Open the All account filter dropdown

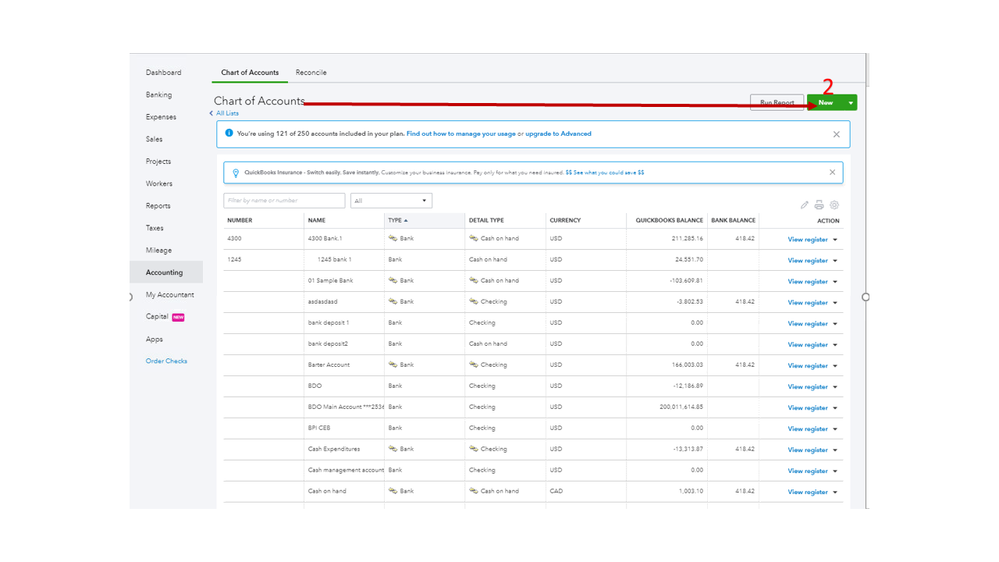pyautogui.click(x=391, y=201)
